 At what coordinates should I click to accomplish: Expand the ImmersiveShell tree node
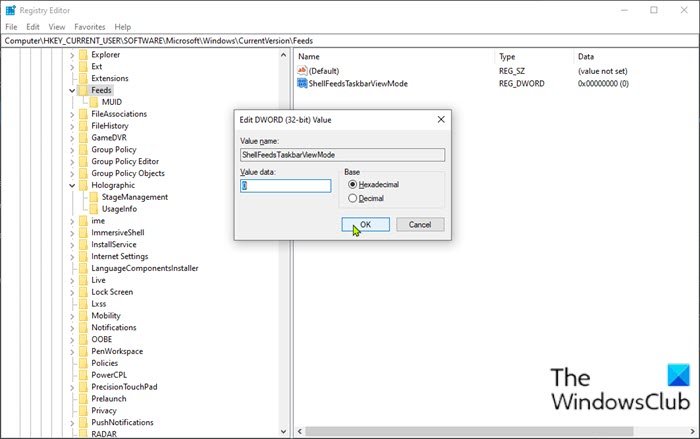[72, 233]
